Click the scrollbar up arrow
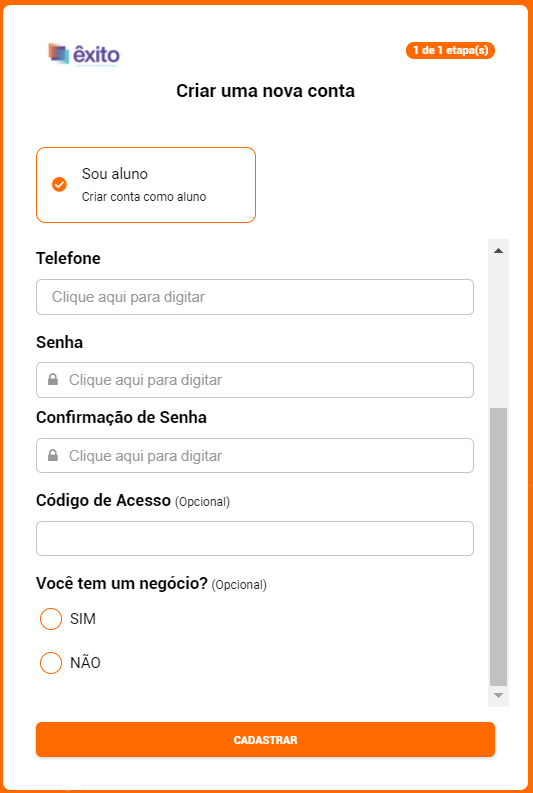The width and height of the screenshot is (533, 793). [498, 251]
